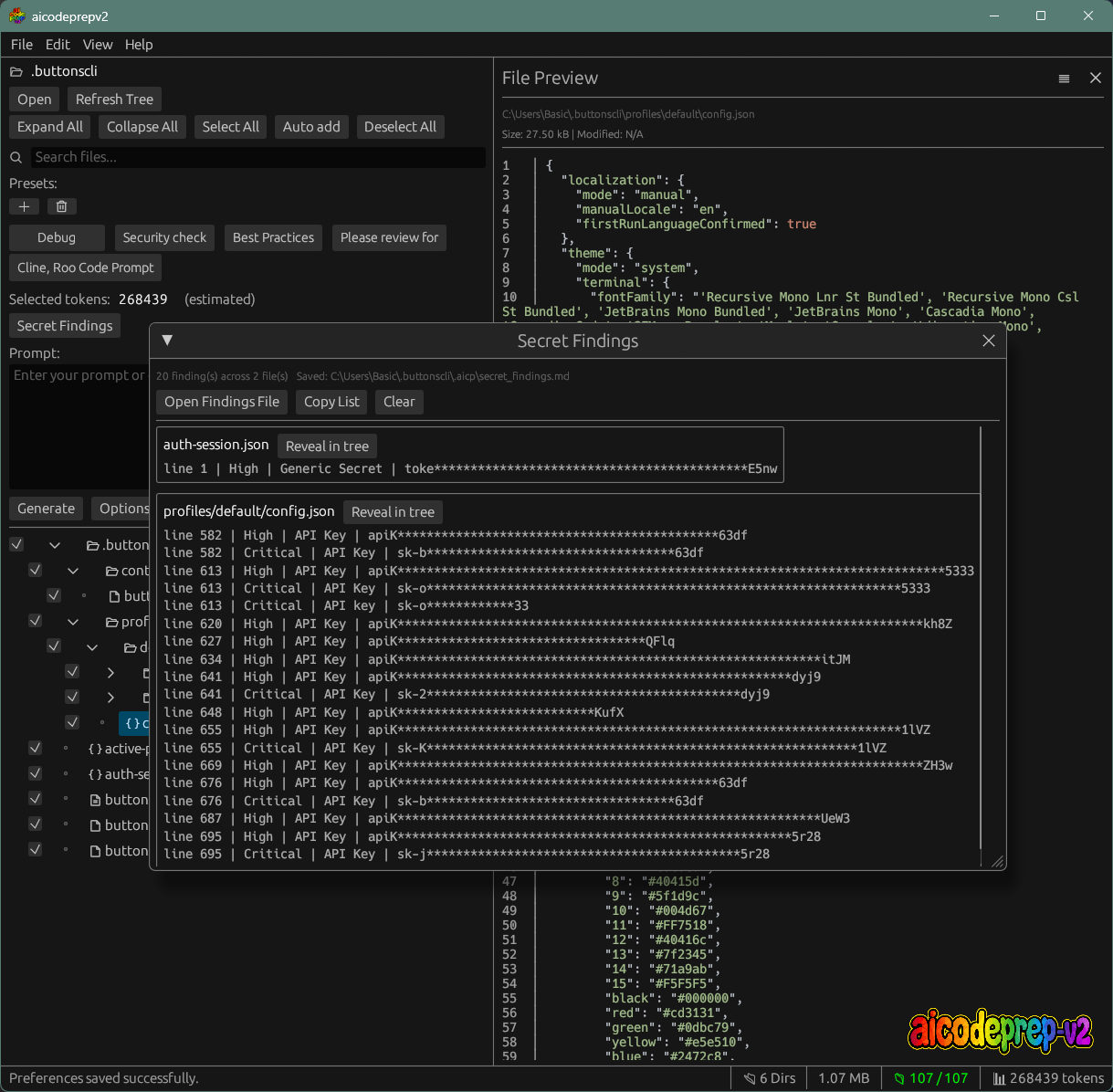Screen dimensions: 1113x1092
Task: Click the Open button
Action: (35, 100)
